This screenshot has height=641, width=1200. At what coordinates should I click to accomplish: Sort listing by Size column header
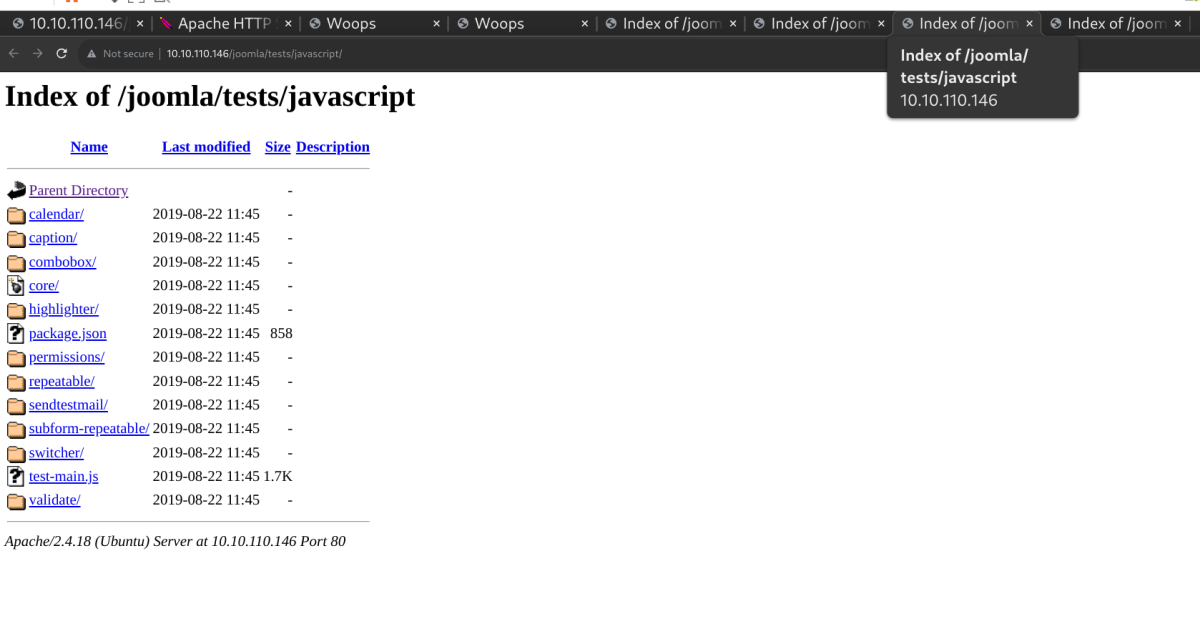point(277,147)
